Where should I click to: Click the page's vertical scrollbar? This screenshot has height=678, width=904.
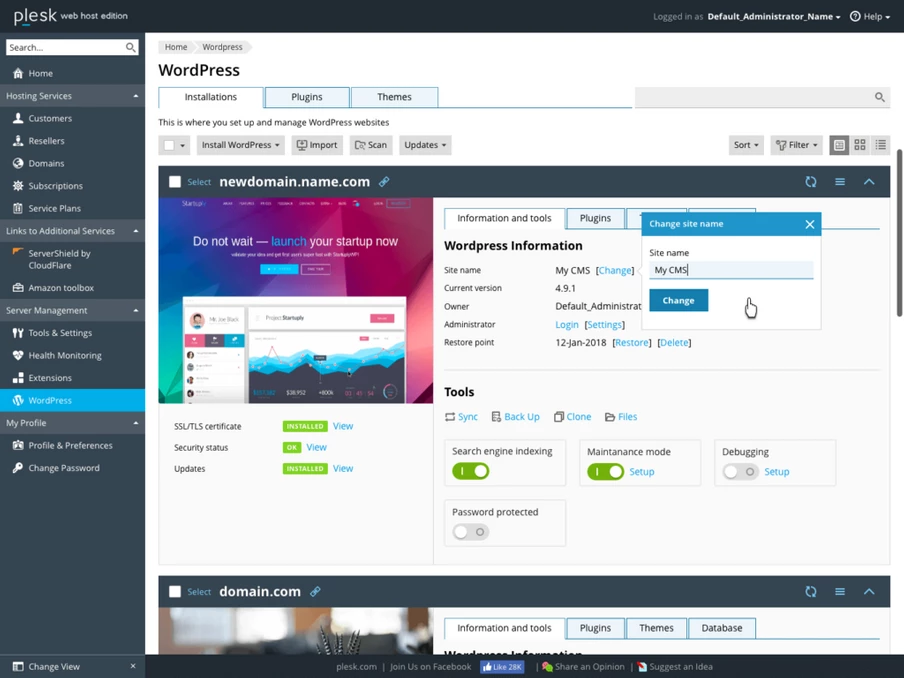click(899, 232)
